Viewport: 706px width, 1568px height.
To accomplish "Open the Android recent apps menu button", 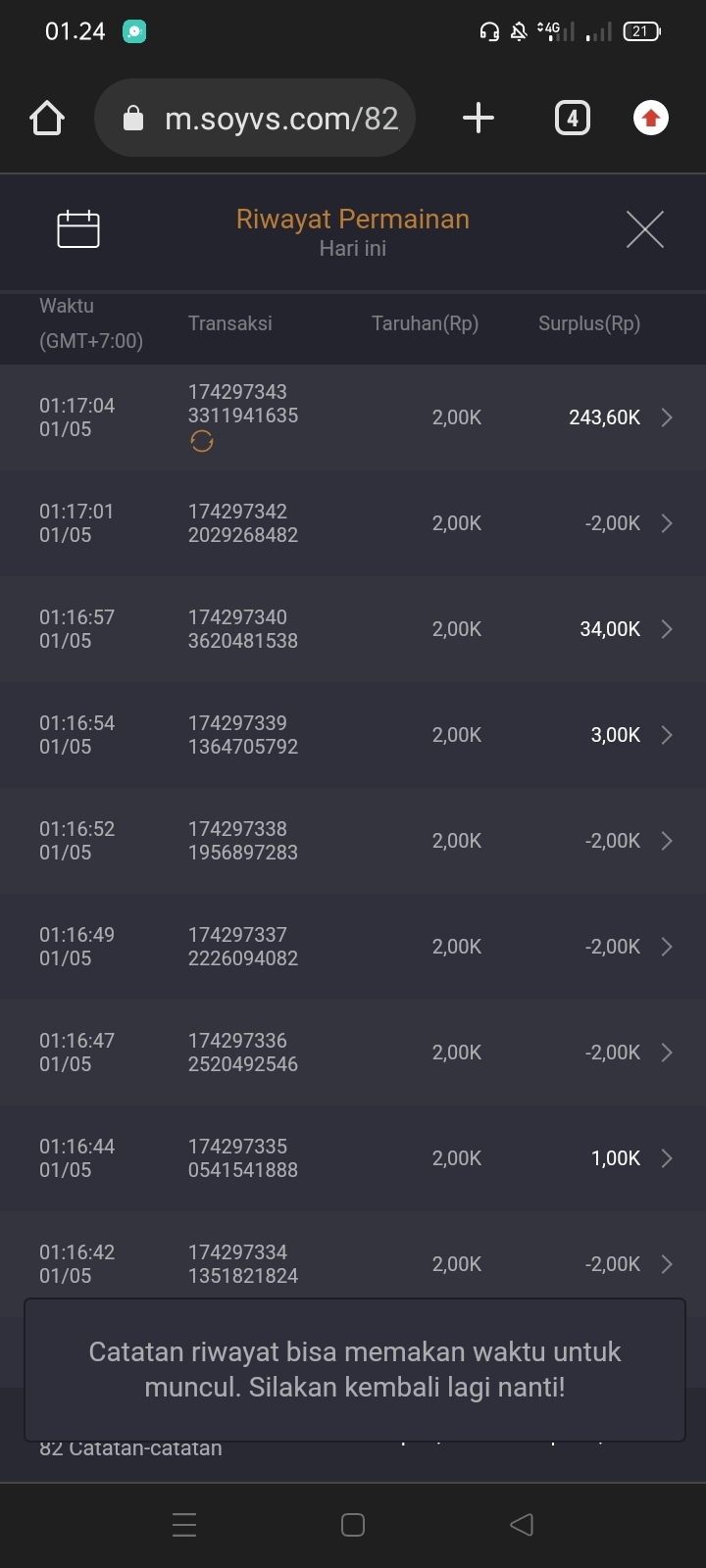I will pos(184,1525).
